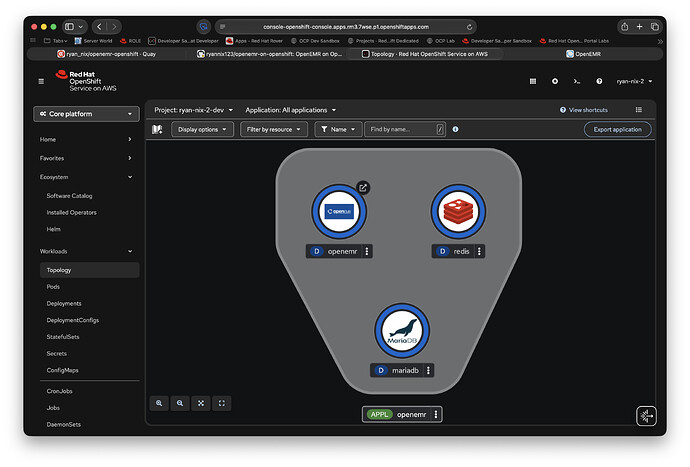Open a new Safari tab
690x467 pixels.
[639, 27]
